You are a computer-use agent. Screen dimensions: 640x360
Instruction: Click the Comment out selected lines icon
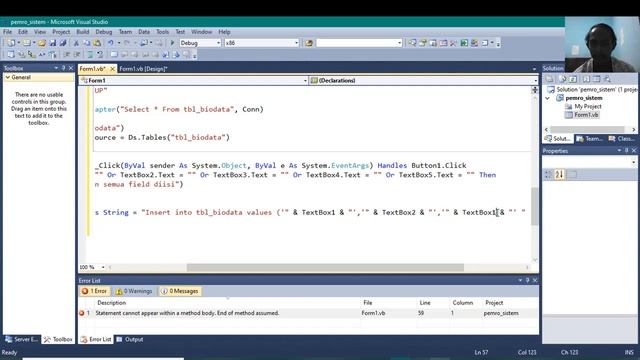[x=90, y=54]
